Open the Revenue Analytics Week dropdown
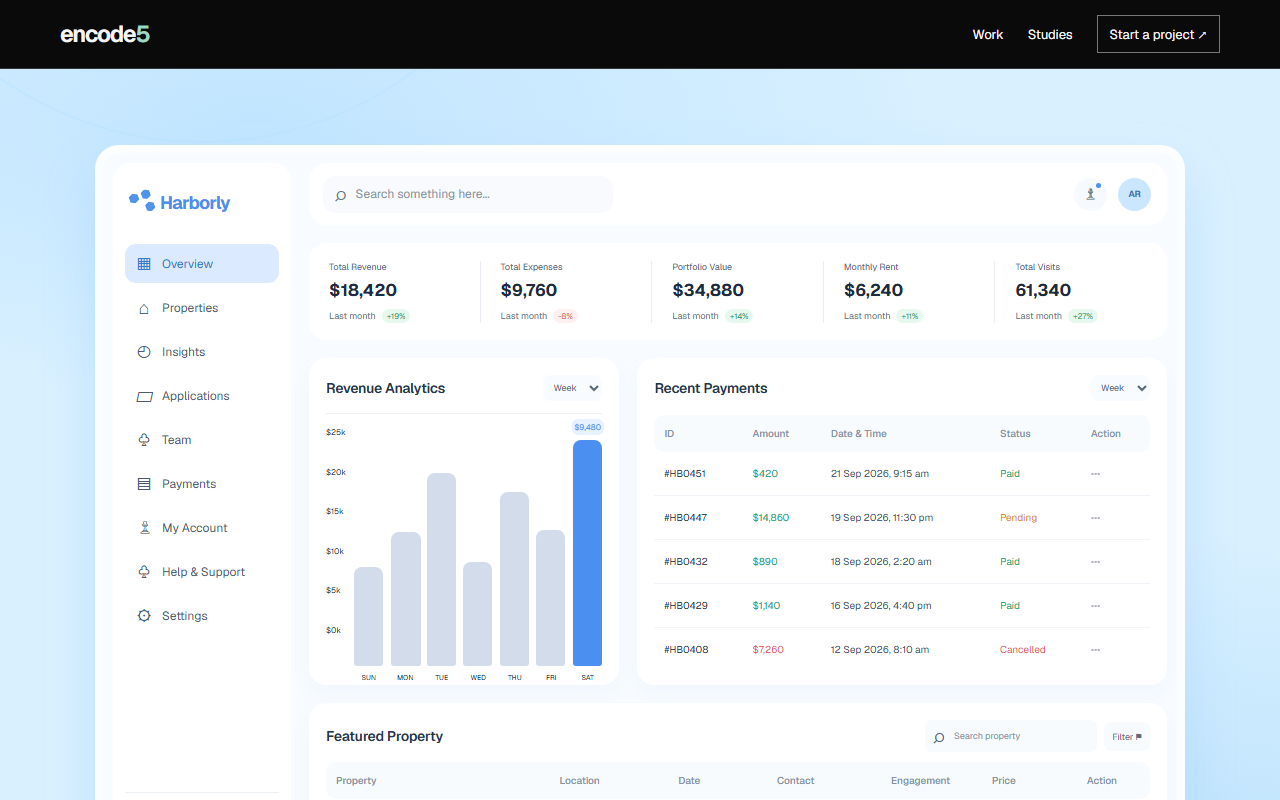 pos(574,388)
